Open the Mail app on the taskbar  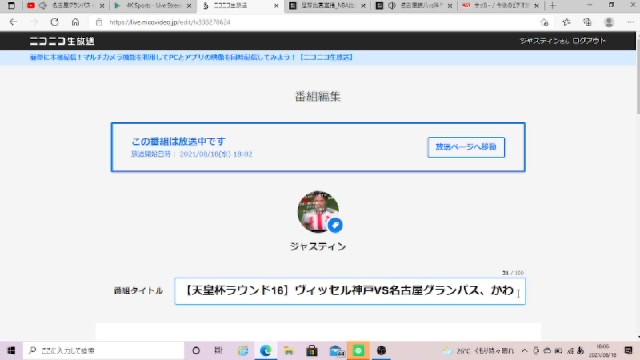click(336, 350)
